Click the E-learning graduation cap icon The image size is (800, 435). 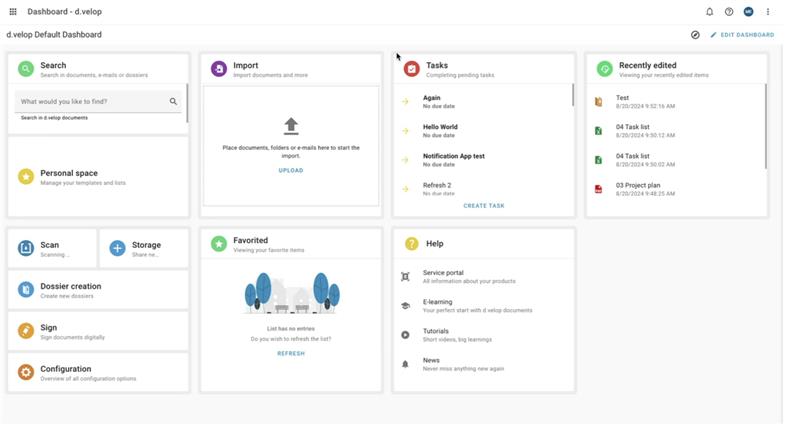point(405,306)
